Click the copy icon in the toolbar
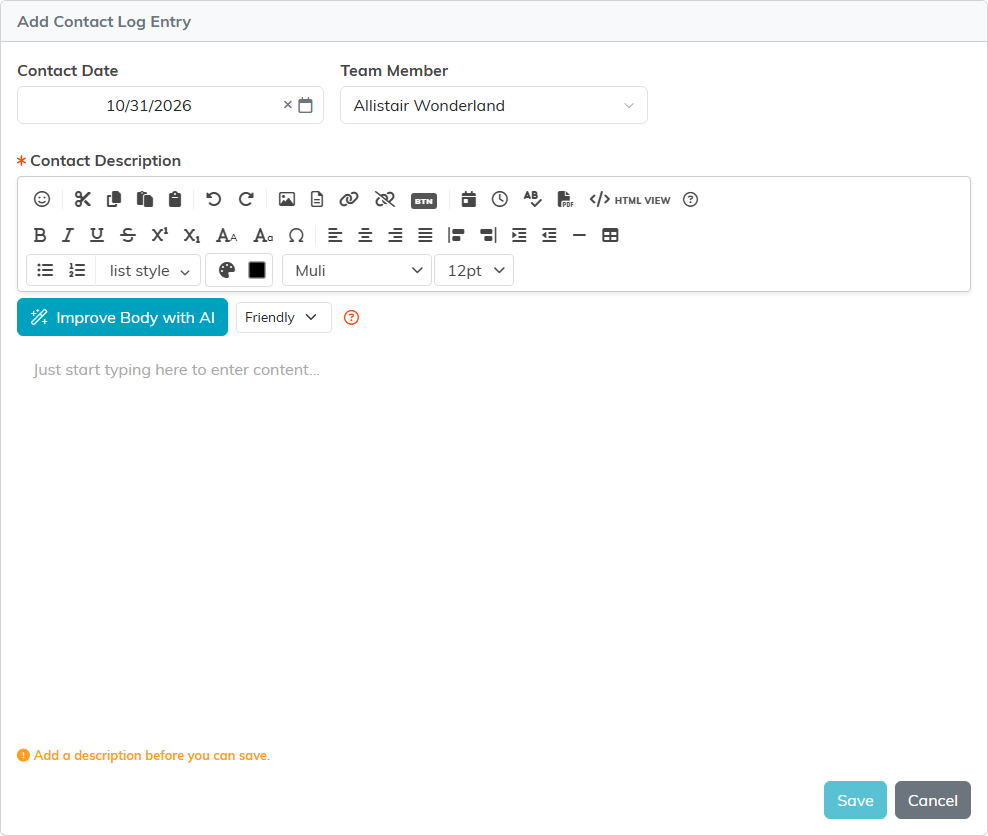The width and height of the screenshot is (988, 836). 114,199
